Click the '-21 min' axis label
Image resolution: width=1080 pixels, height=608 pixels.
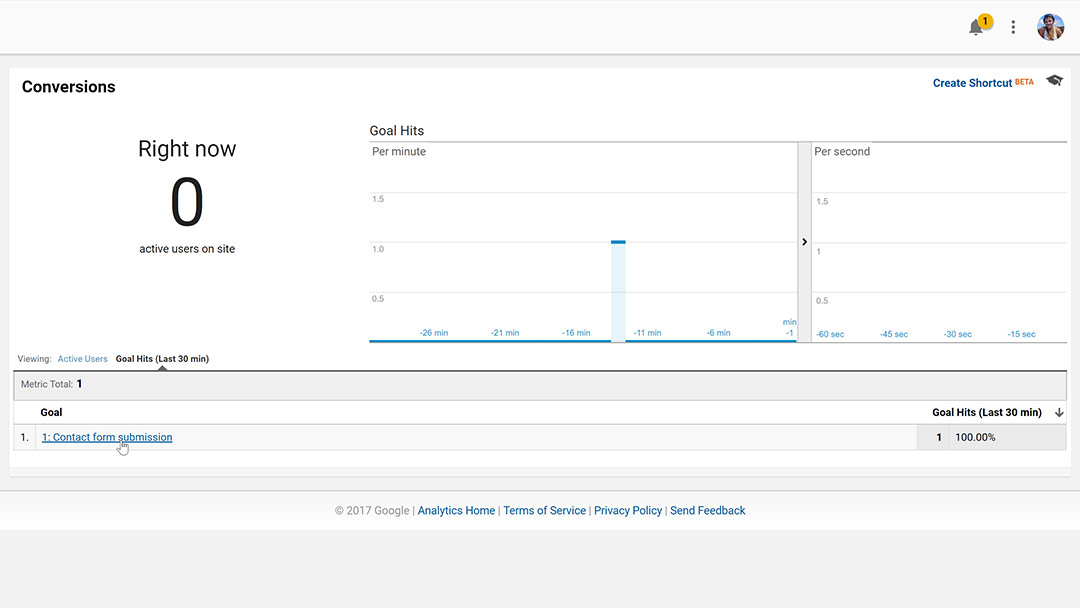[x=505, y=333]
